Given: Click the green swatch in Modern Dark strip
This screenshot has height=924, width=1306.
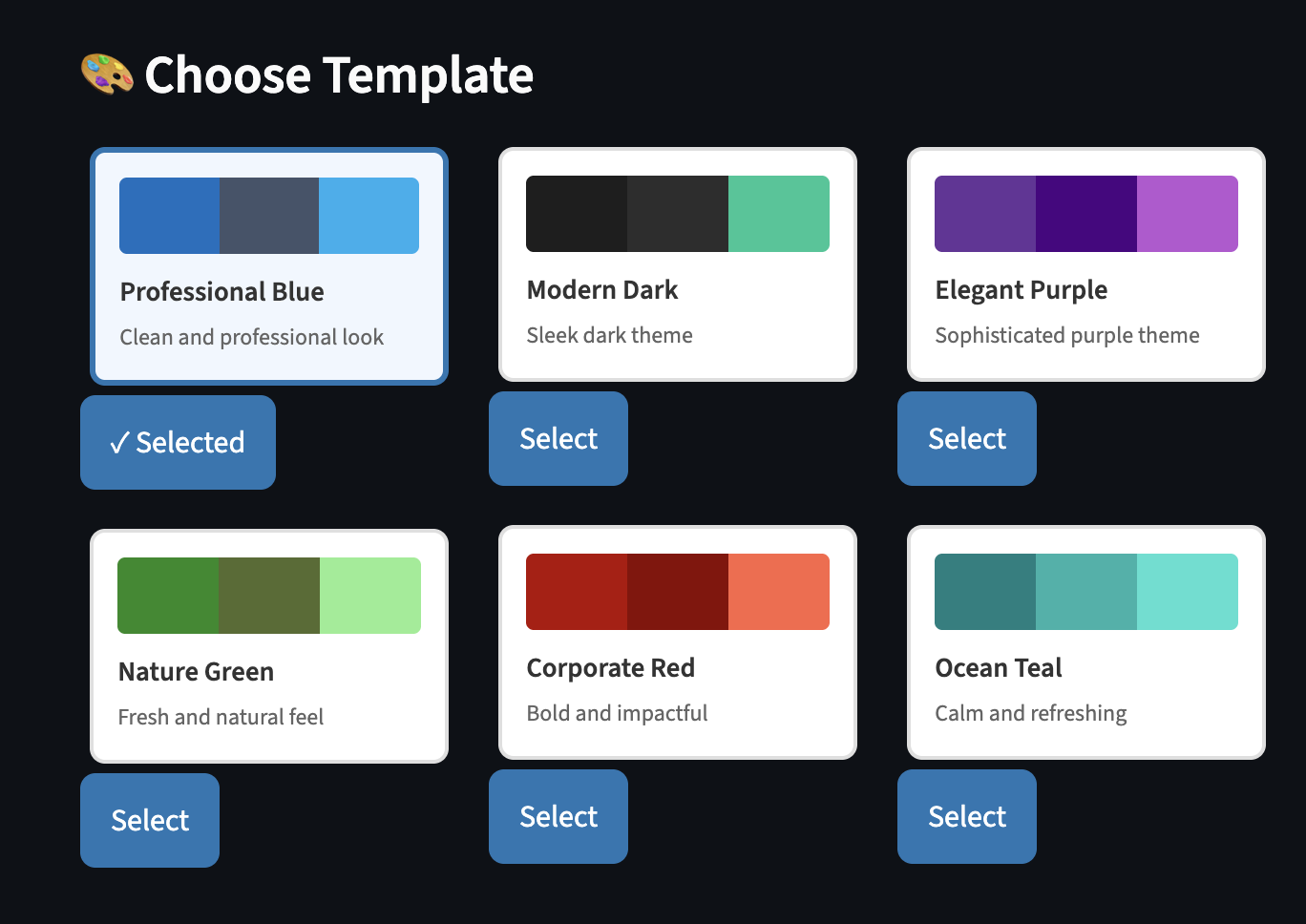Looking at the screenshot, I should coord(779,213).
